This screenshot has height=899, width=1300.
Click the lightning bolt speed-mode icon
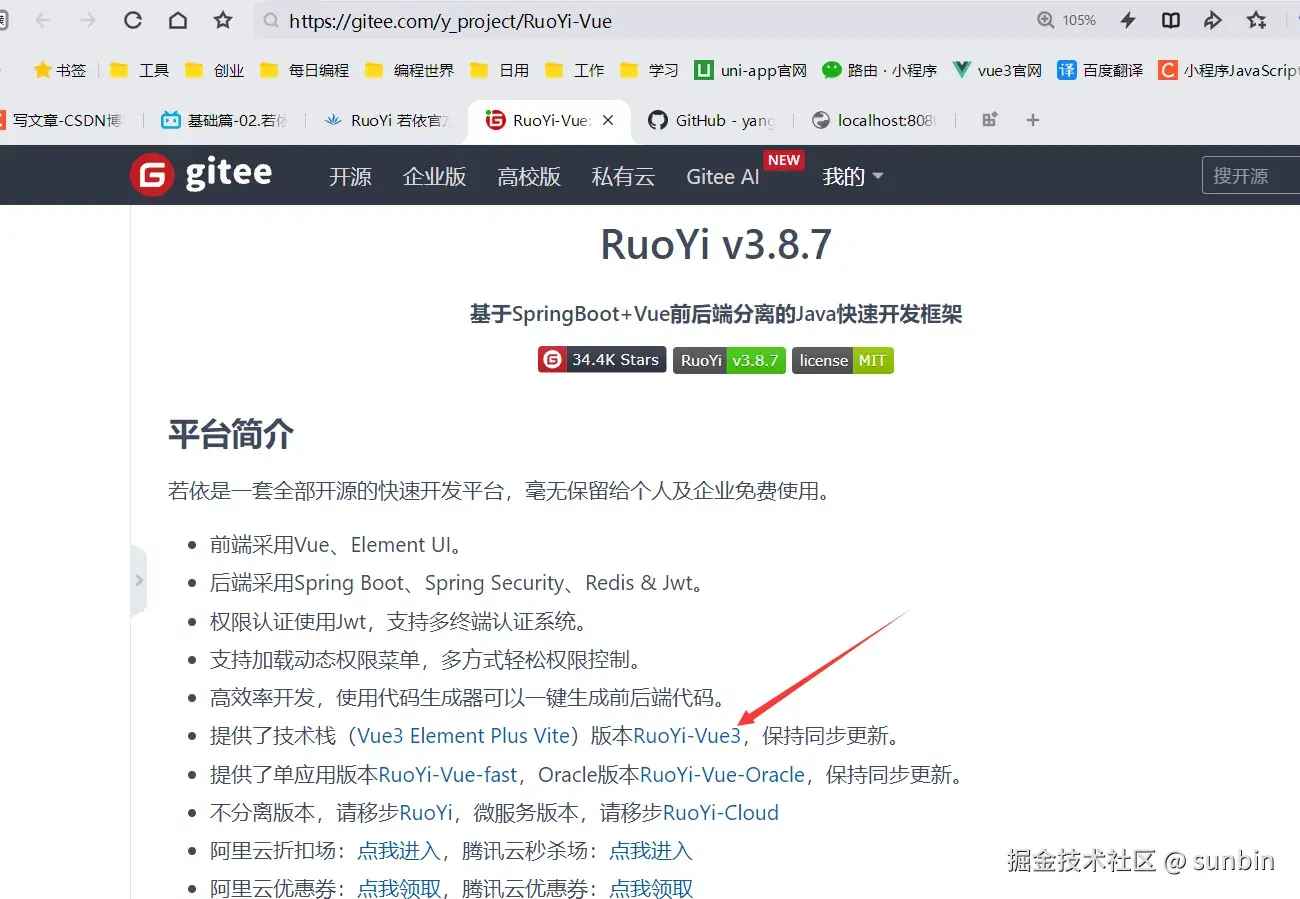[x=1128, y=20]
